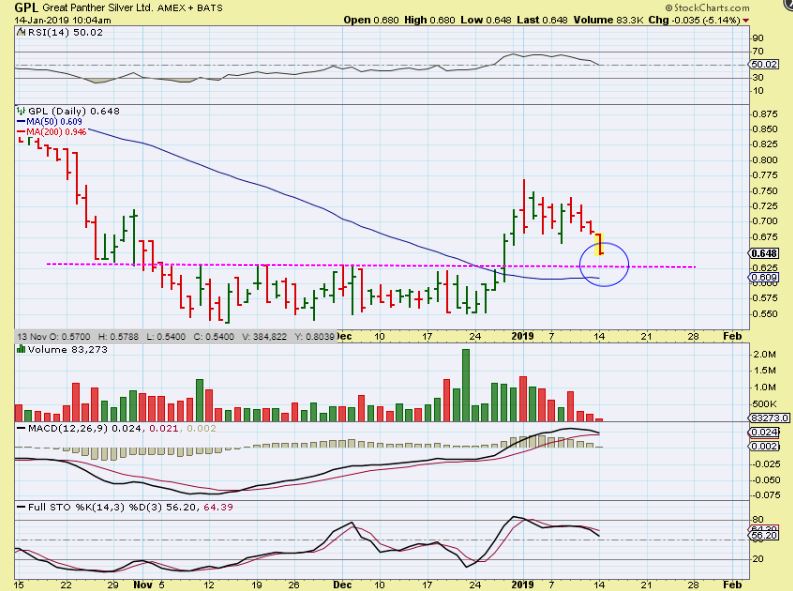Click the 0.648 last price tag on price axis
Image resolution: width=793 pixels, height=591 pixels.
764,254
